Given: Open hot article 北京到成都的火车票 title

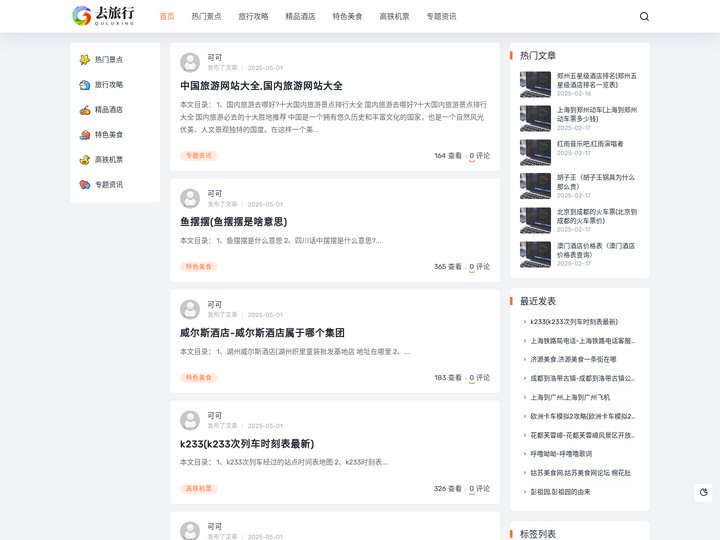Looking at the screenshot, I should pos(597,216).
